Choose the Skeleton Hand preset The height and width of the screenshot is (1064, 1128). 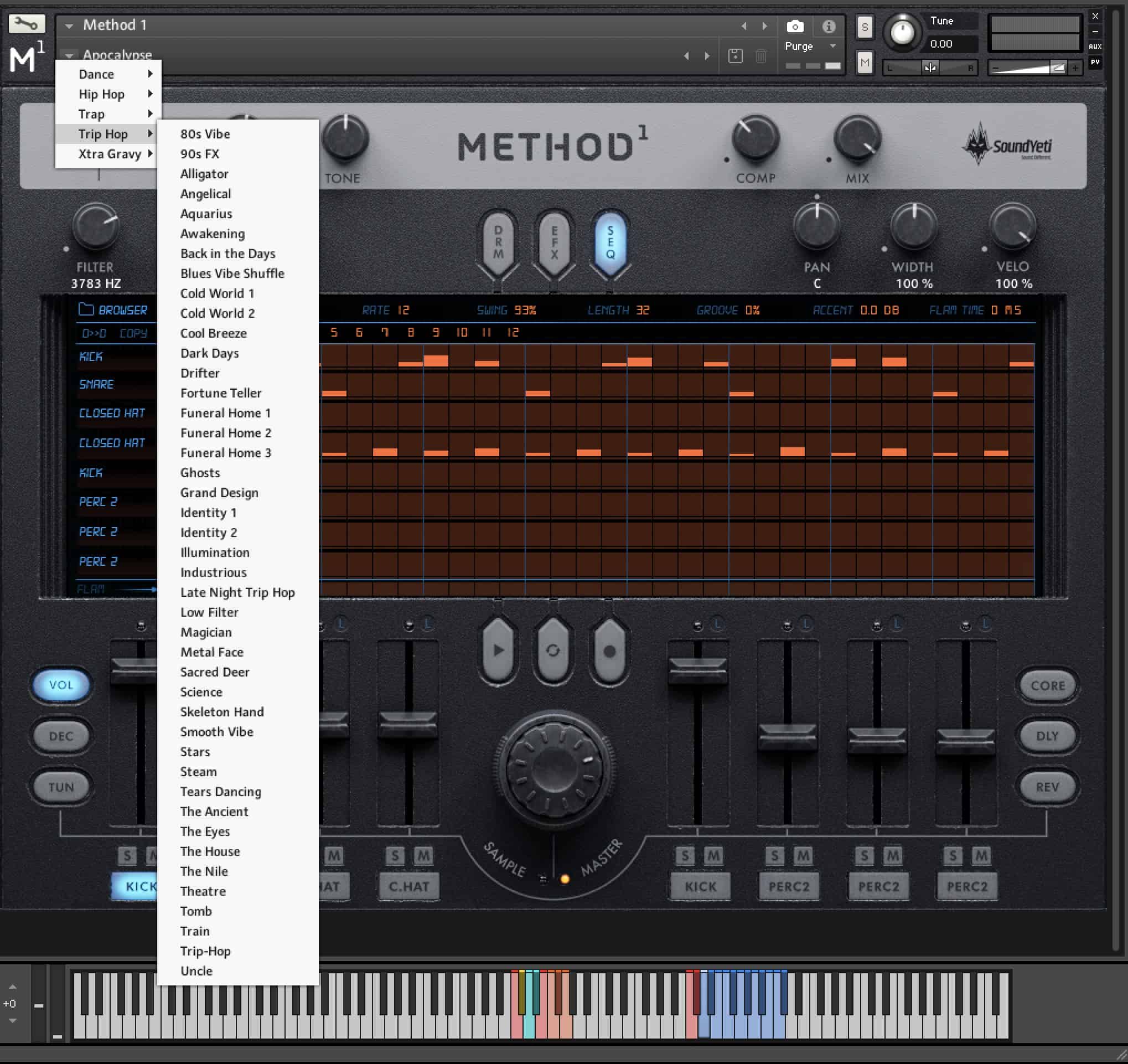[238, 711]
